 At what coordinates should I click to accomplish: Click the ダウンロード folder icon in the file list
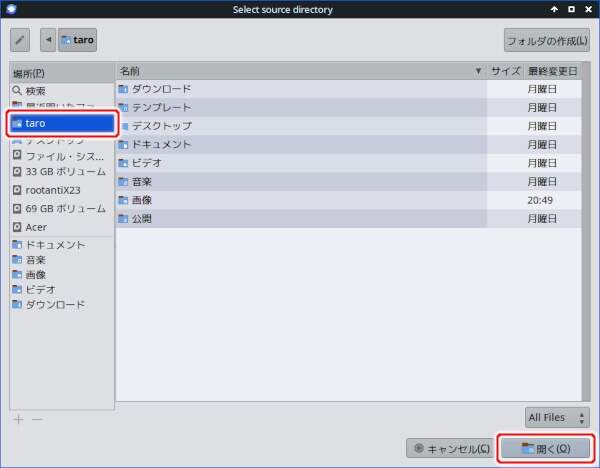(x=123, y=89)
